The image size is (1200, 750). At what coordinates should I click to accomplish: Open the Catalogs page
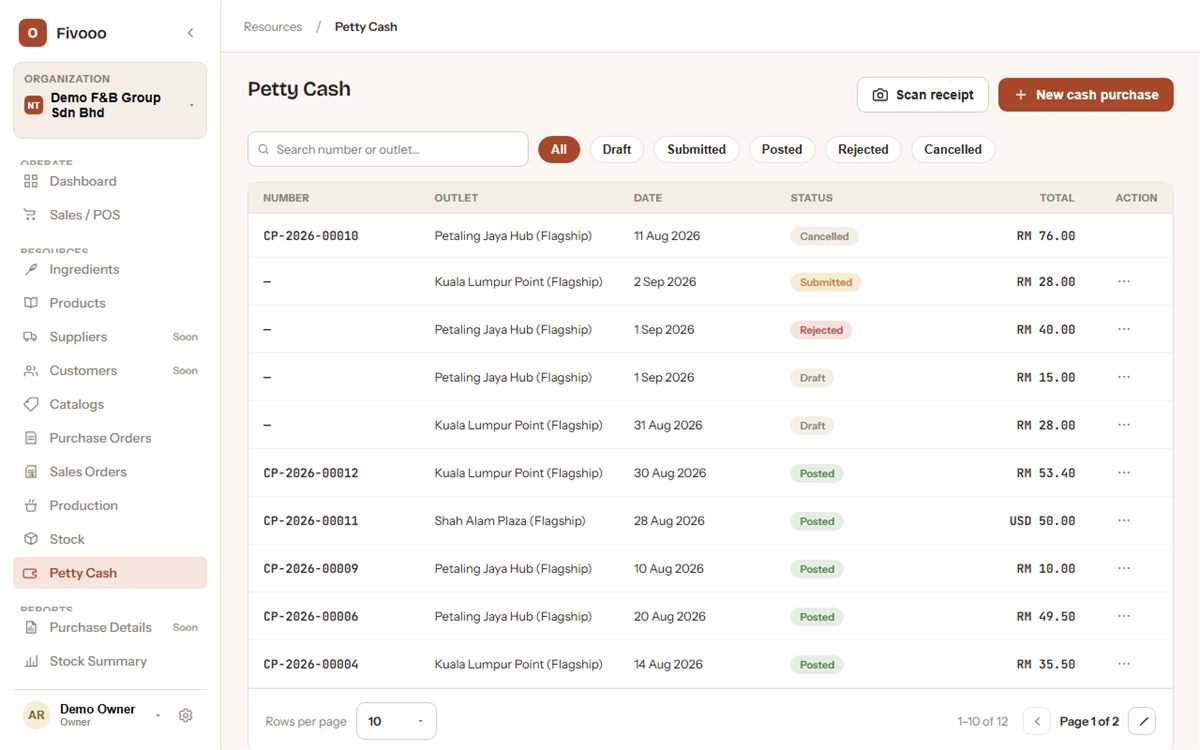tap(110, 404)
